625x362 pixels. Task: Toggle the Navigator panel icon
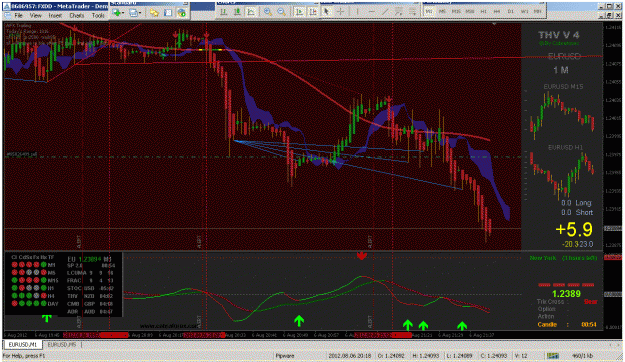click(x=181, y=13)
